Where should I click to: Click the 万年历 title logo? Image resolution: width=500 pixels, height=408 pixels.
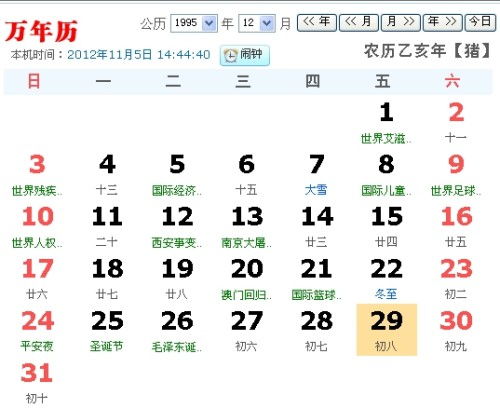(x=41, y=31)
